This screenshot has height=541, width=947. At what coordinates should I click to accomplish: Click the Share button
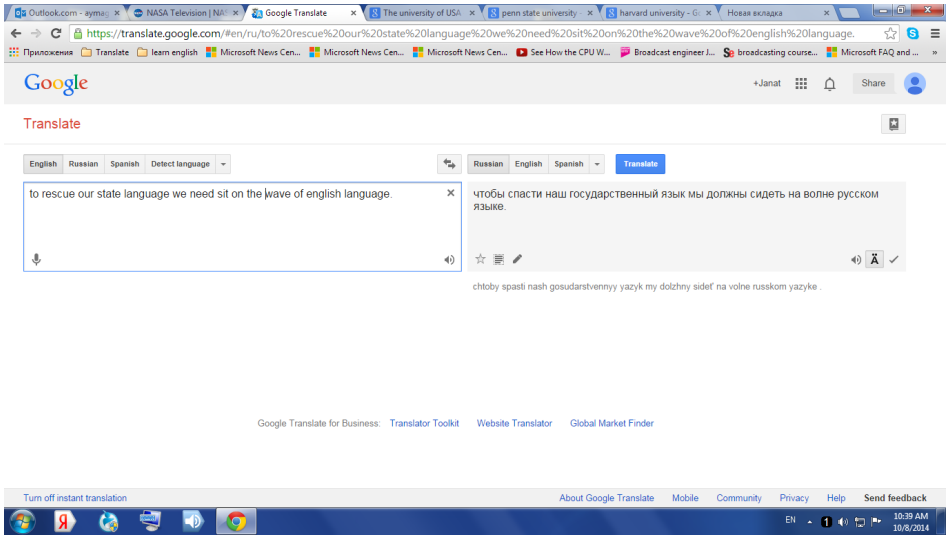tap(873, 83)
